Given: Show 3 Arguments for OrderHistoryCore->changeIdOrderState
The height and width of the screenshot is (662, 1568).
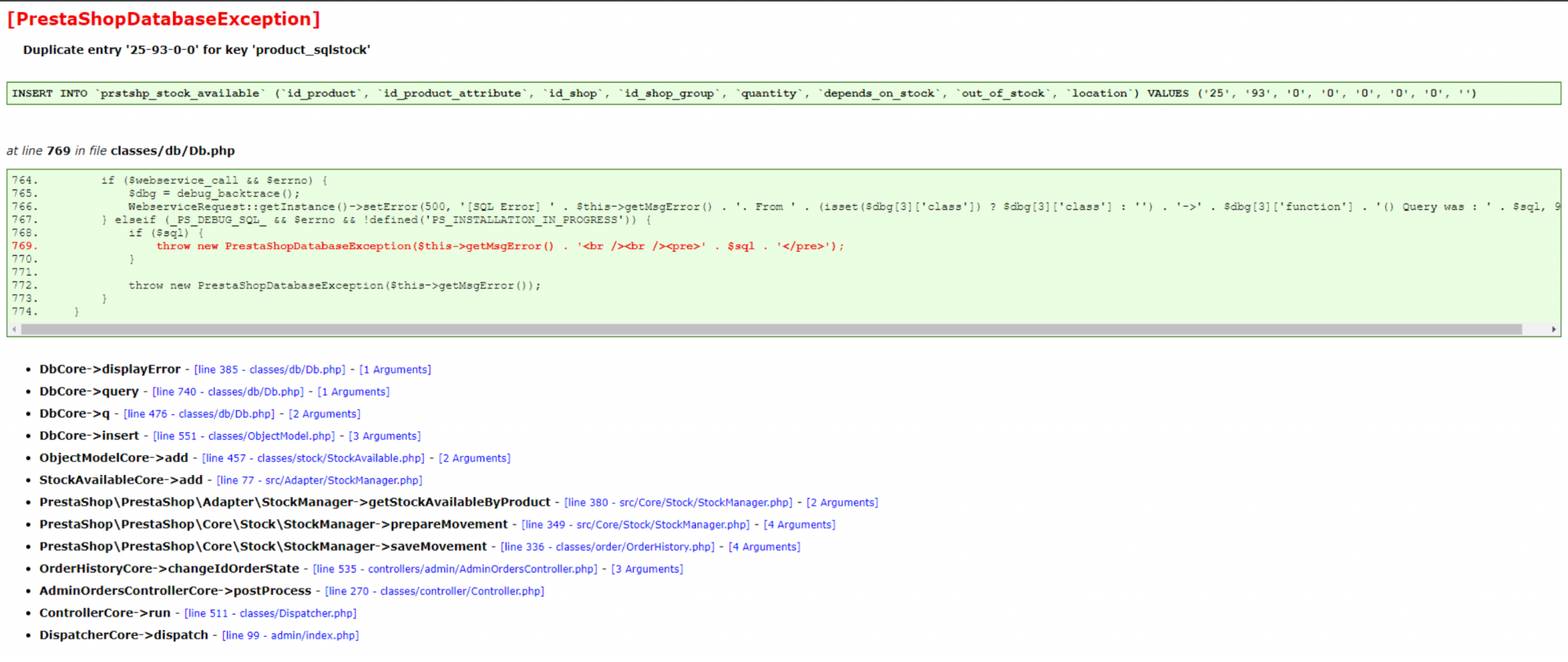Looking at the screenshot, I should pyautogui.click(x=648, y=569).
